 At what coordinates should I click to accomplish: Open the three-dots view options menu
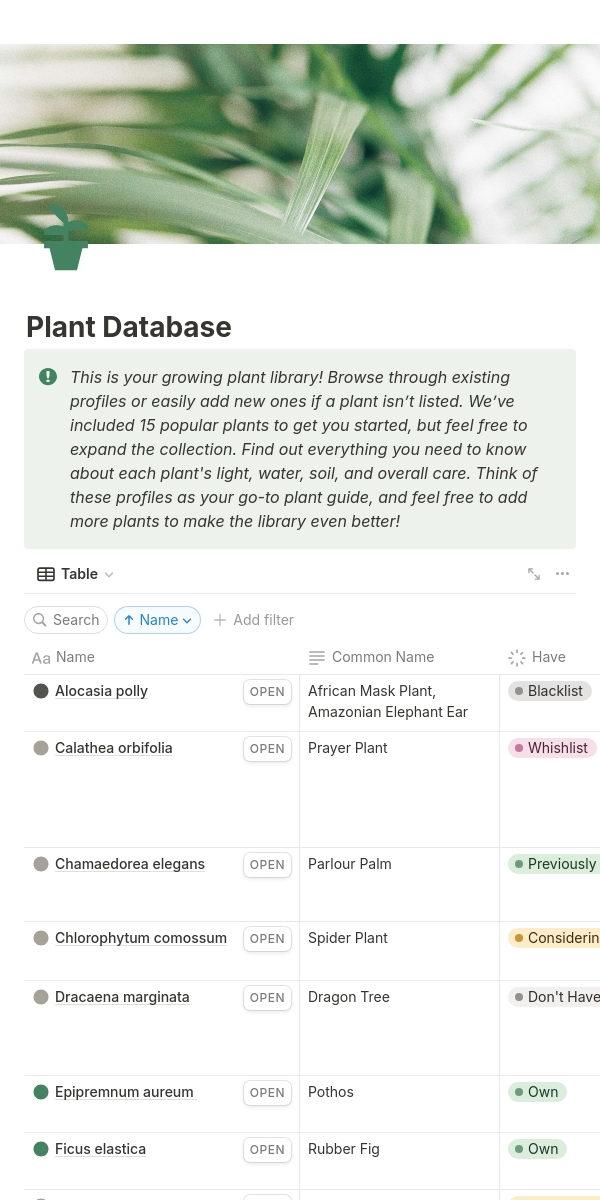pyautogui.click(x=562, y=574)
